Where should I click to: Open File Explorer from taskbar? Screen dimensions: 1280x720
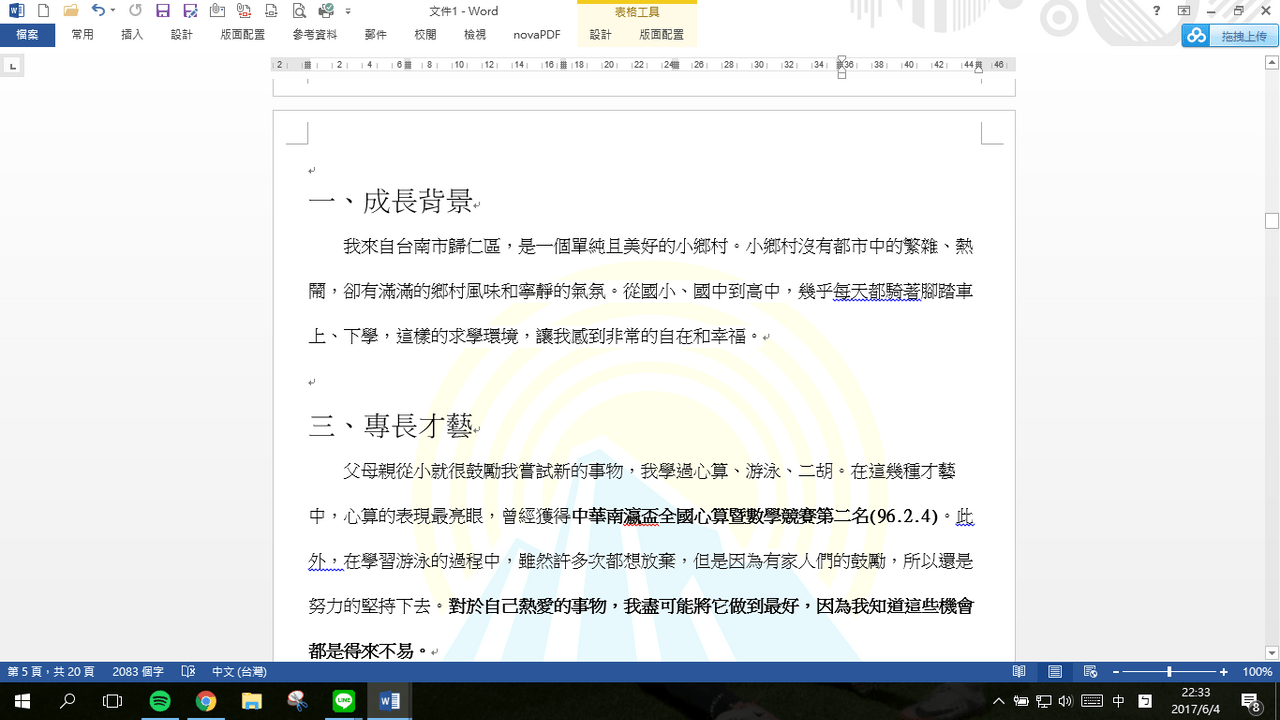pyautogui.click(x=251, y=701)
